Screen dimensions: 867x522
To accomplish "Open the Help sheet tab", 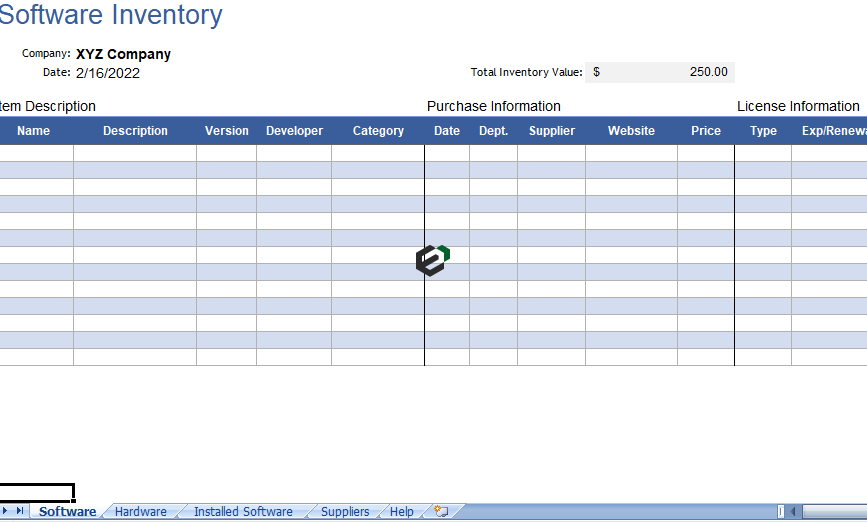I will click(402, 511).
